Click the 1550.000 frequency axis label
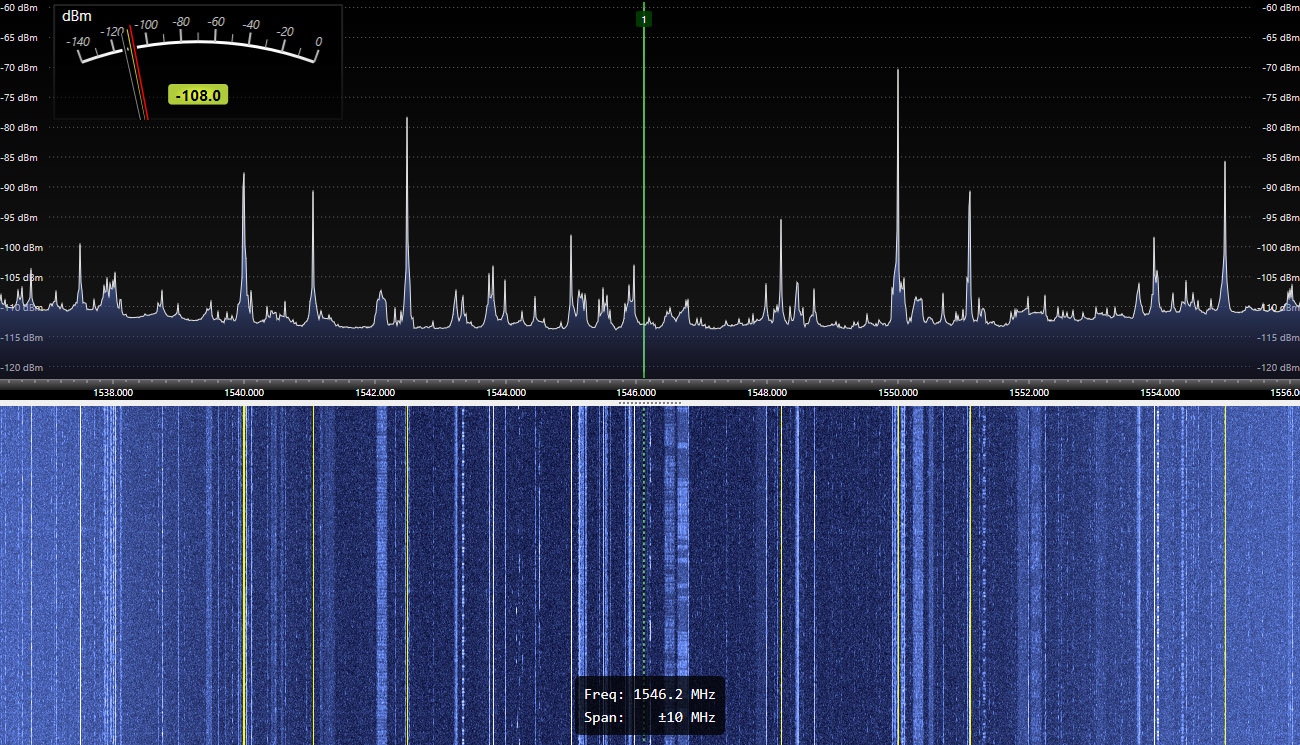This screenshot has height=745, width=1300. click(898, 393)
